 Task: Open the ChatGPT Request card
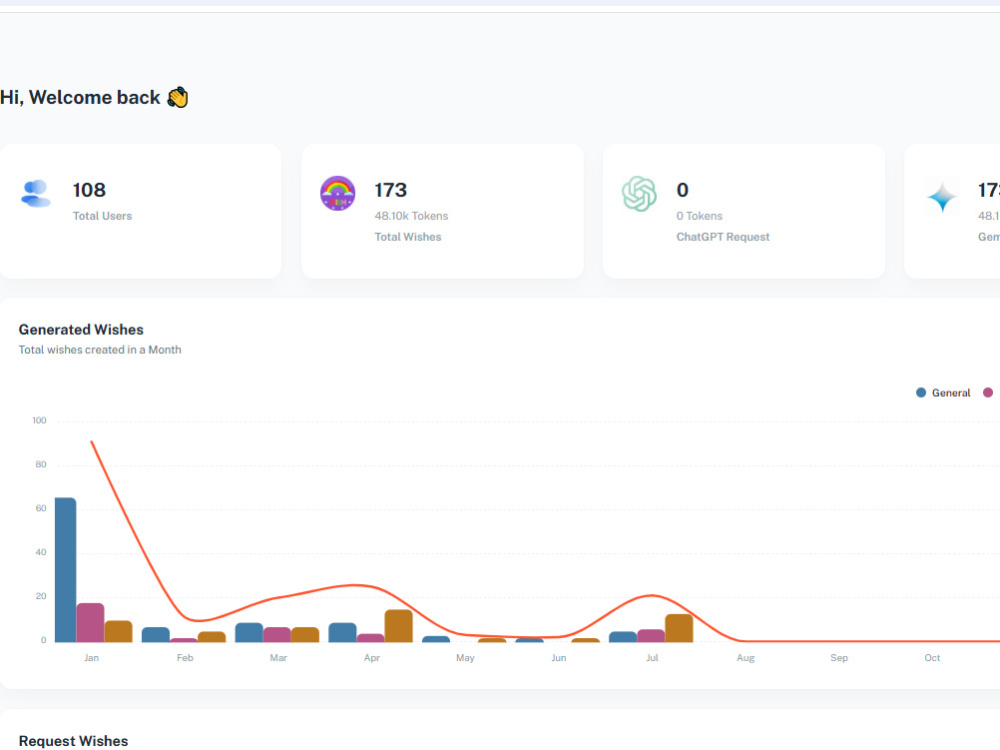[744, 211]
